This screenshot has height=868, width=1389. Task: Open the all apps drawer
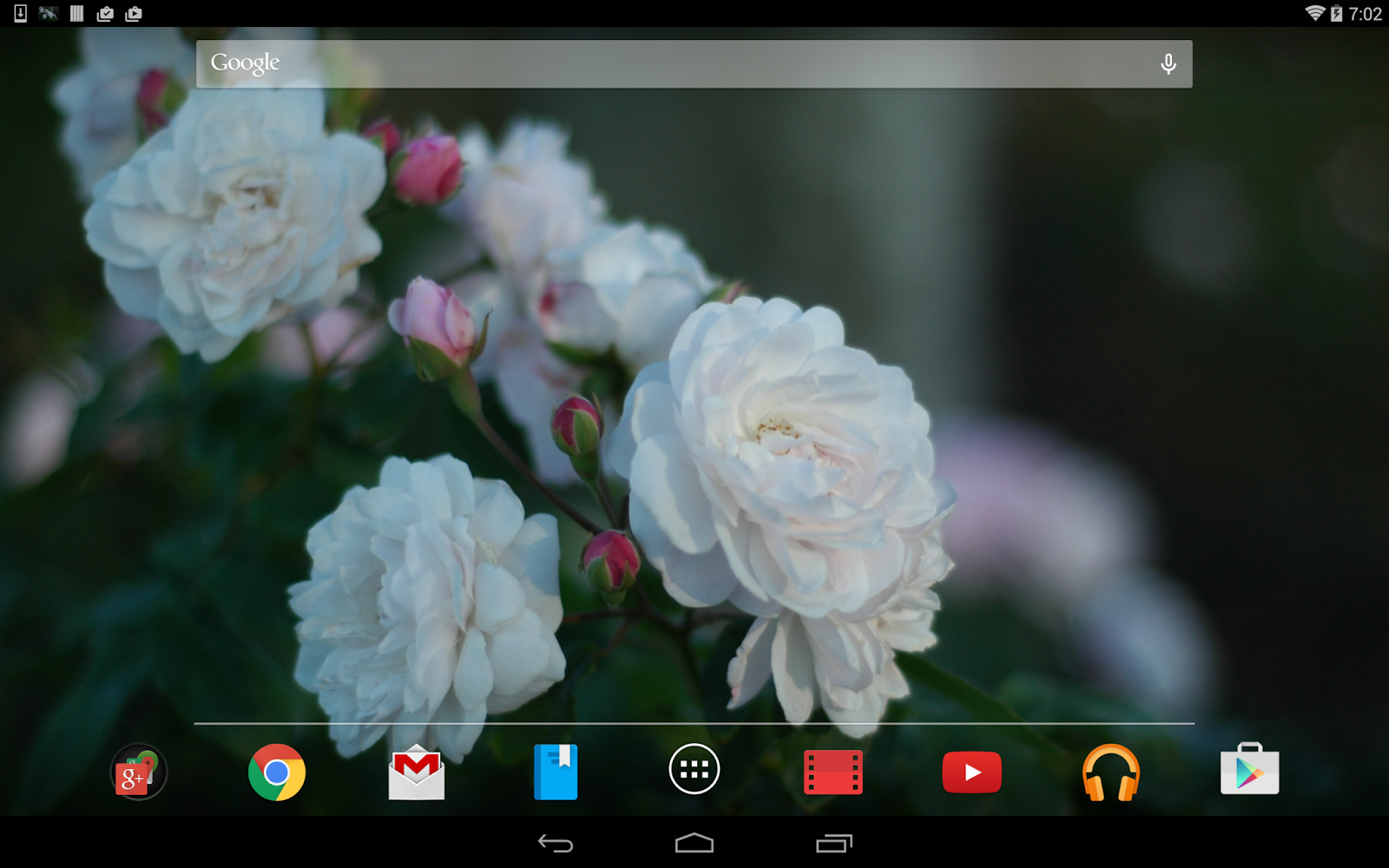(x=694, y=769)
